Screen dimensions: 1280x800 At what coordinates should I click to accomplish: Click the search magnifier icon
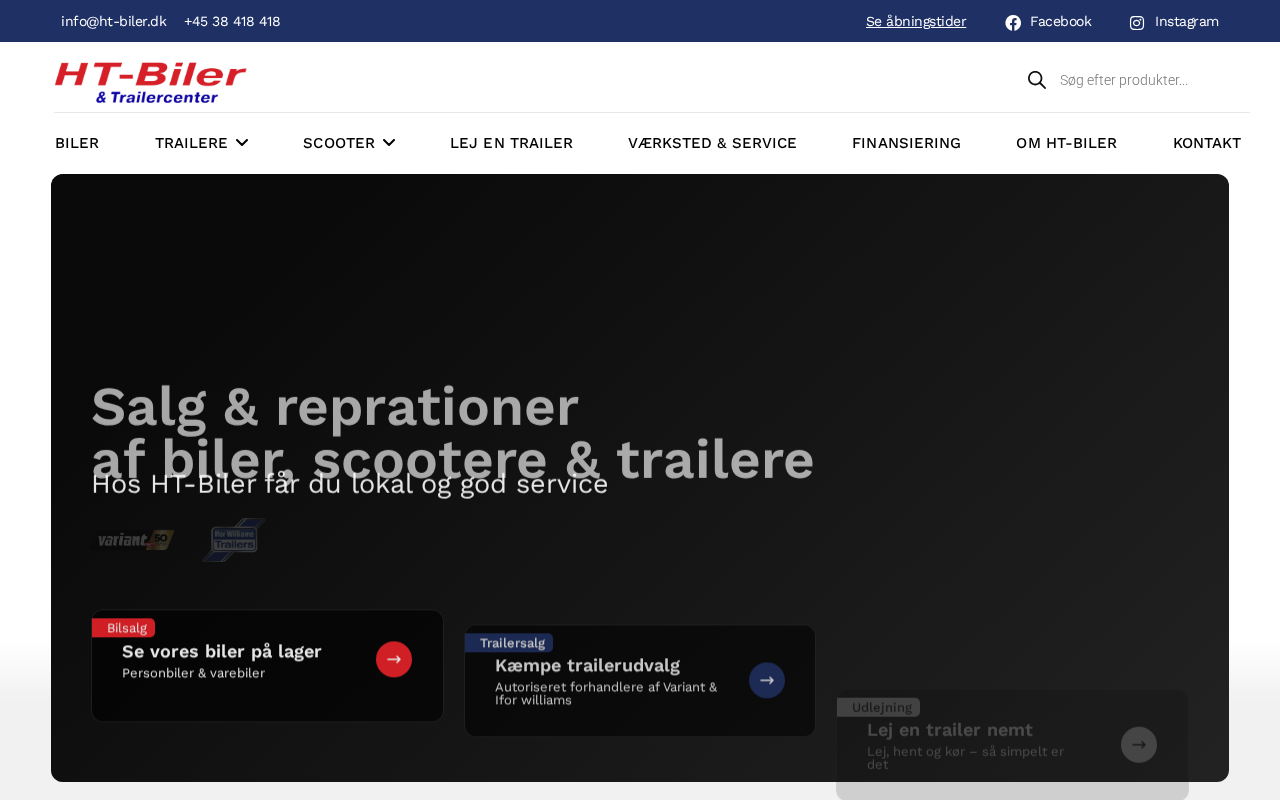(x=1037, y=80)
